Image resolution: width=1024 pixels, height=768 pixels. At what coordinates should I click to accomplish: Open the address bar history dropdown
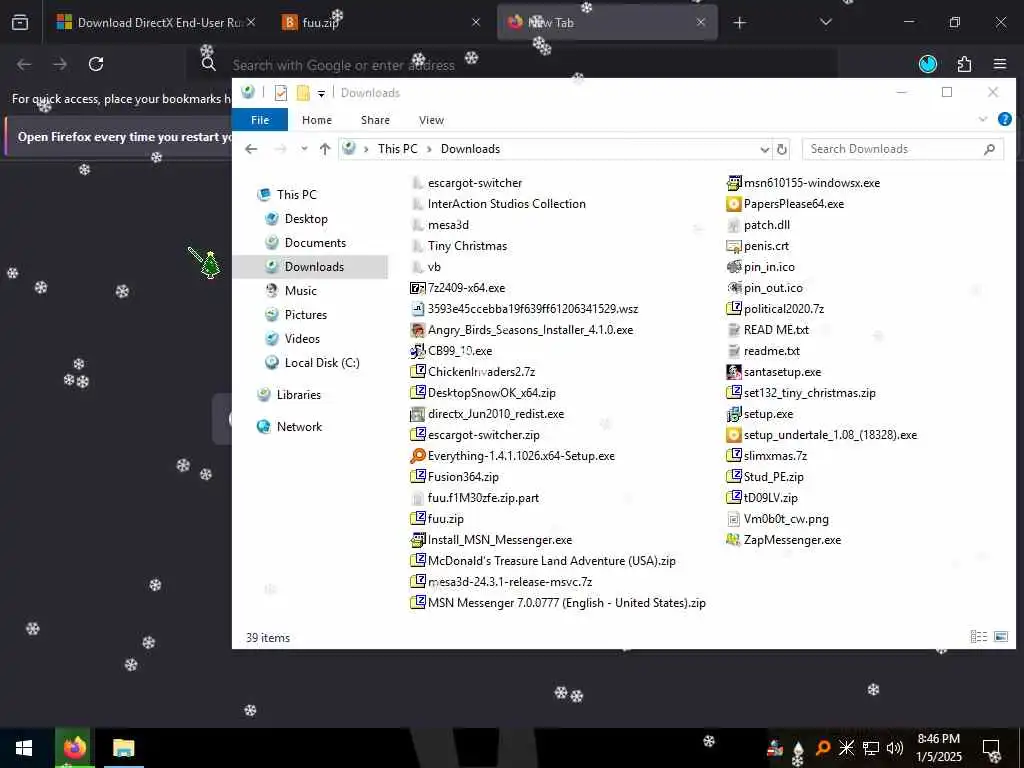click(764, 150)
